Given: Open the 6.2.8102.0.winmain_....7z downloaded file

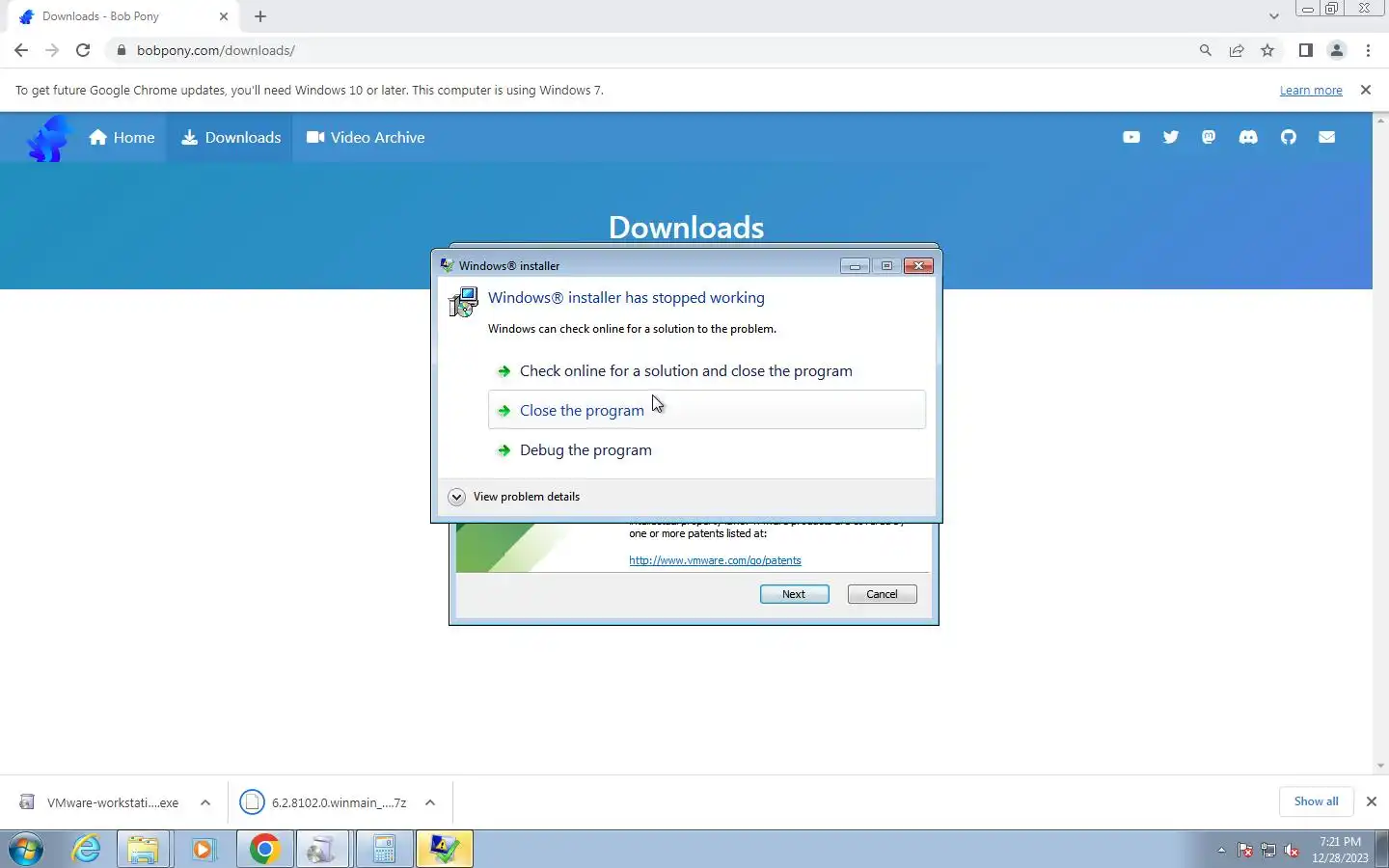Looking at the screenshot, I should (325, 802).
